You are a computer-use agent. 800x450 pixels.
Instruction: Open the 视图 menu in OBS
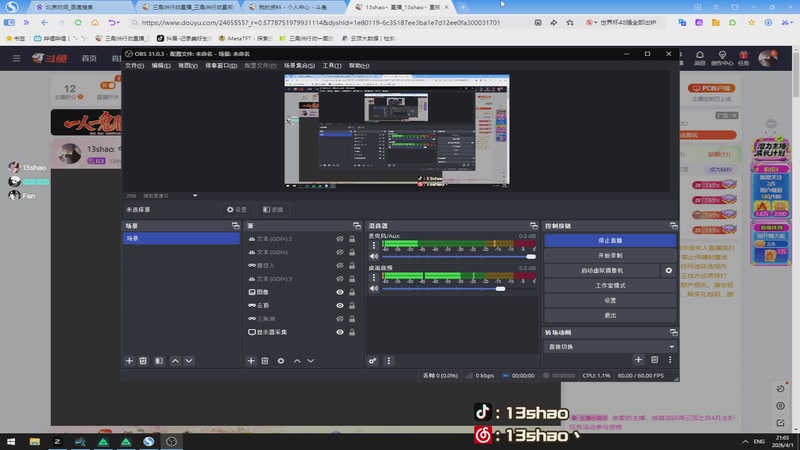pyautogui.click(x=188, y=65)
